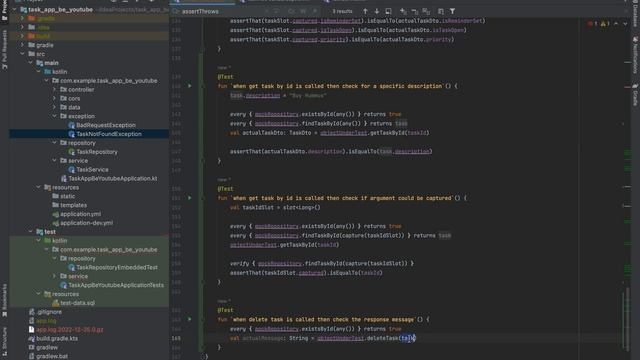Jump to previous search occurrence arrow
This screenshot has width=640, height=360.
[x=365, y=11]
